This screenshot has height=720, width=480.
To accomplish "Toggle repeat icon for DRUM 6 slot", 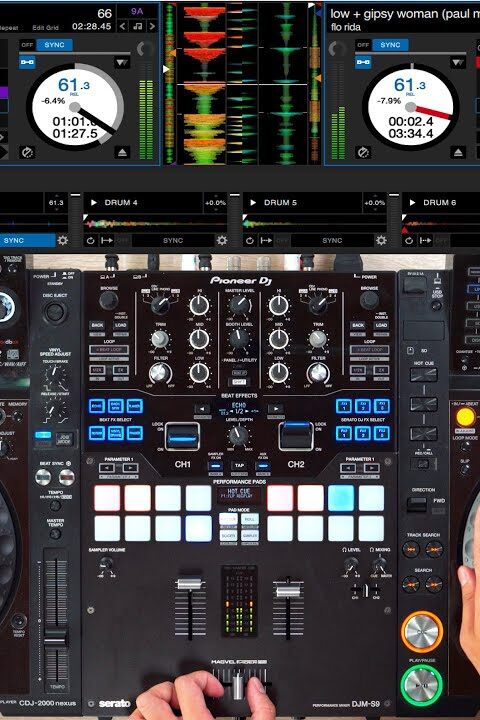I will point(409,240).
